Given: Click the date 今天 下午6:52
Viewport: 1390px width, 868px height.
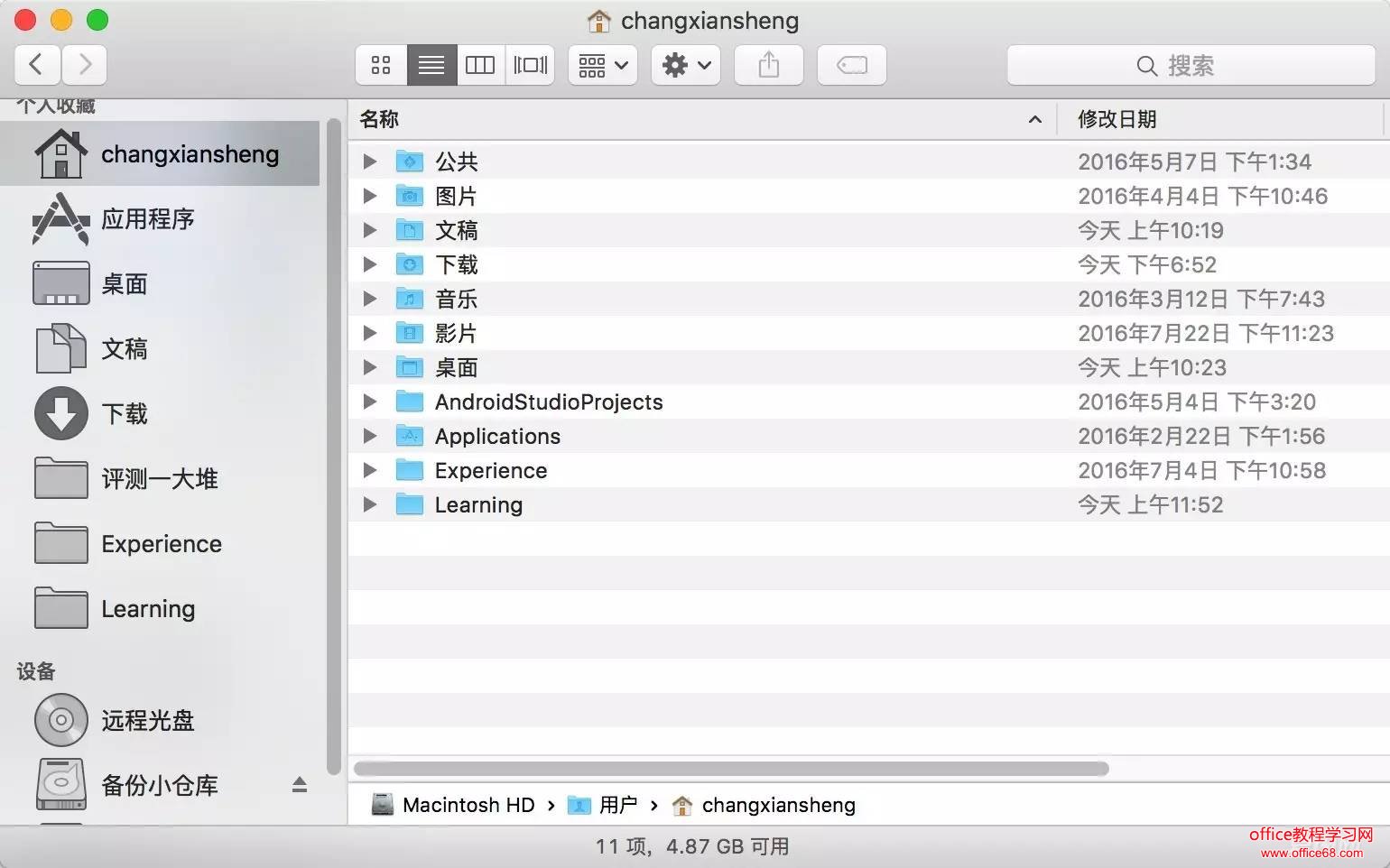Looking at the screenshot, I should pos(1147,264).
